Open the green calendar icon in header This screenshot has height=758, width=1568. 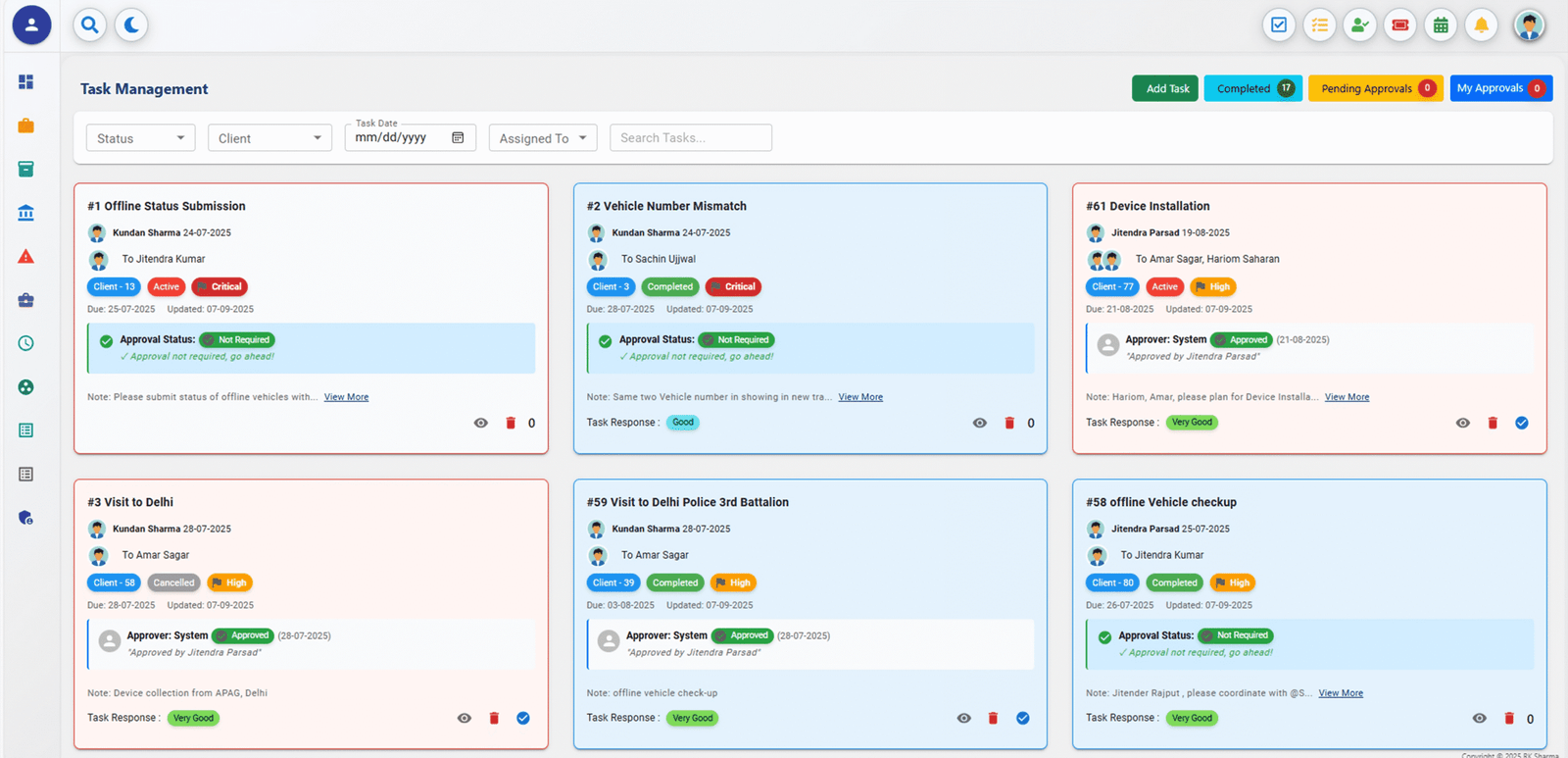point(1441,25)
